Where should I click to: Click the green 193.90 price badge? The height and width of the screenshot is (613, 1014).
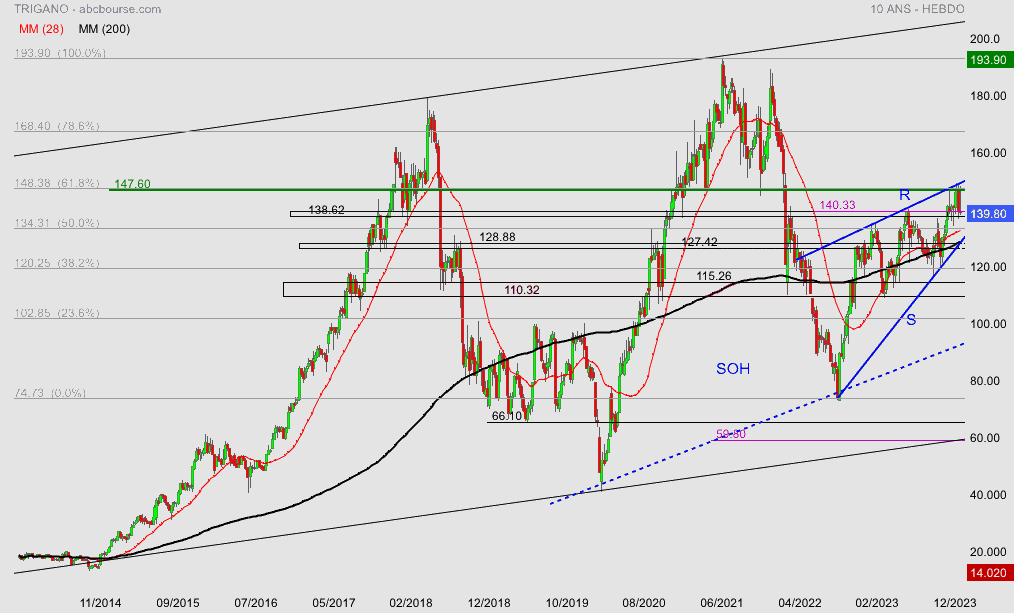coord(989,60)
